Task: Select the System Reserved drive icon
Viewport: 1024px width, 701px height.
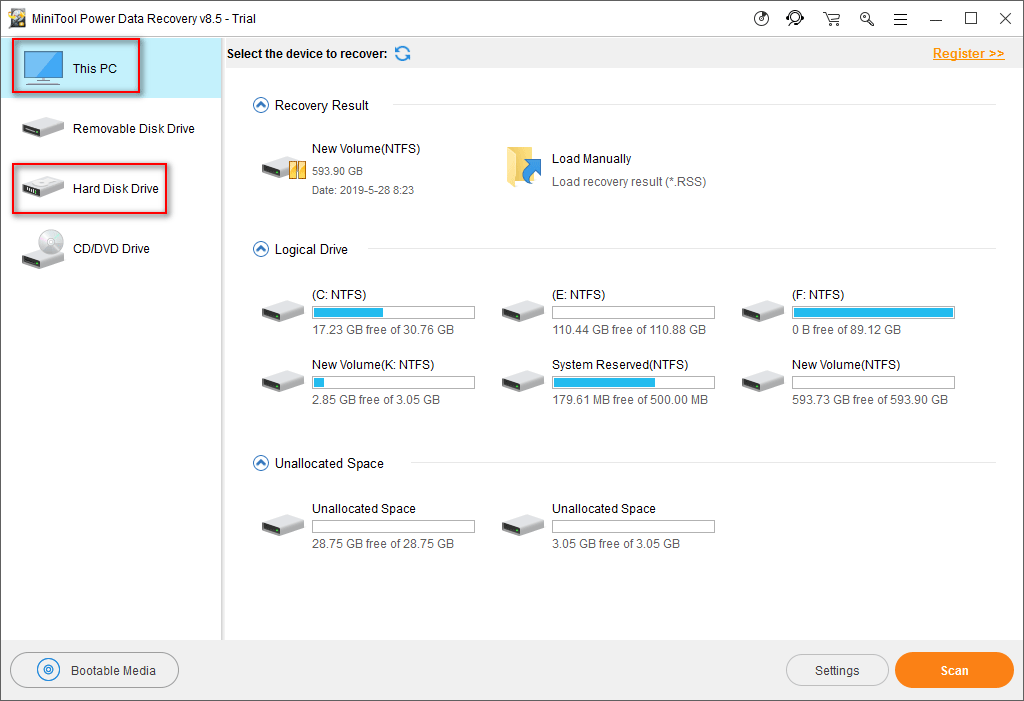Action: pyautogui.click(x=522, y=381)
